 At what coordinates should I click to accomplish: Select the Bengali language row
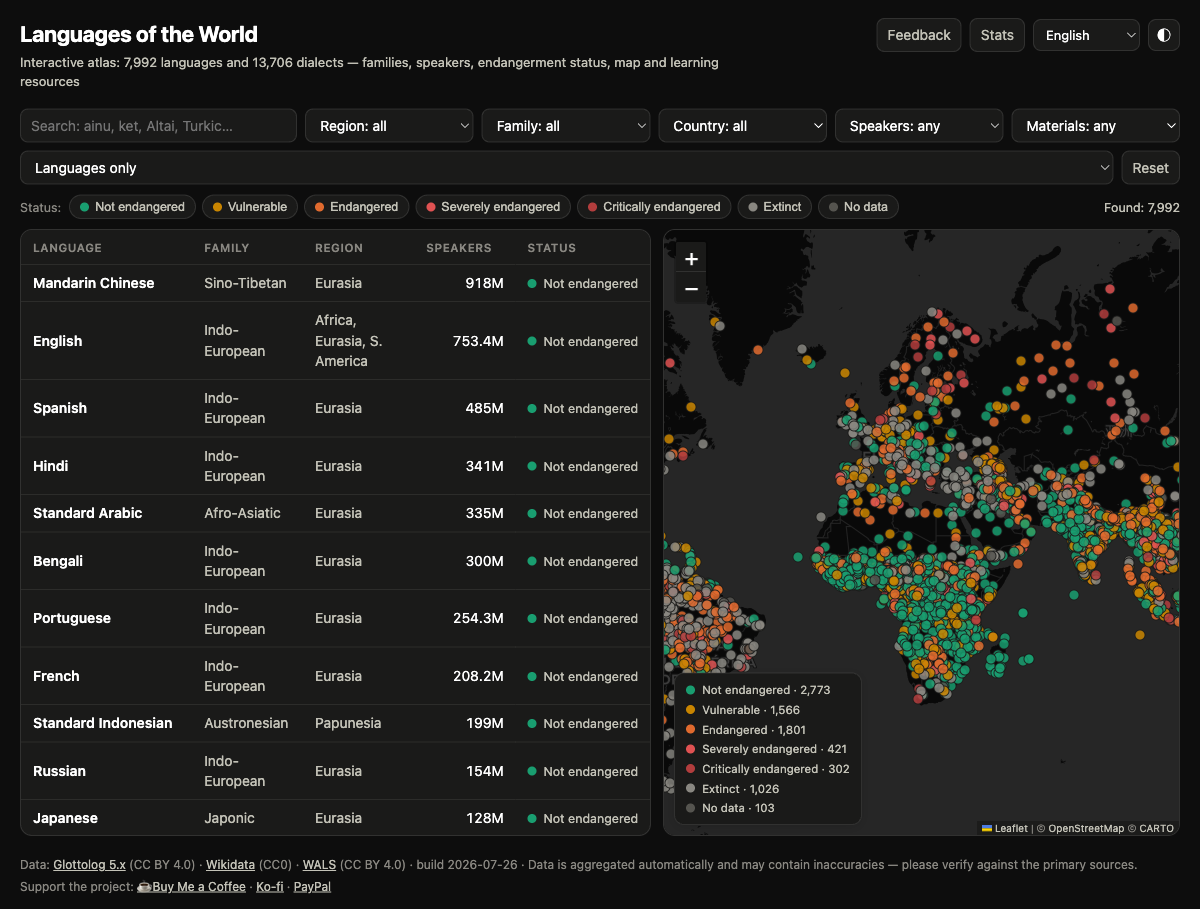(x=335, y=561)
